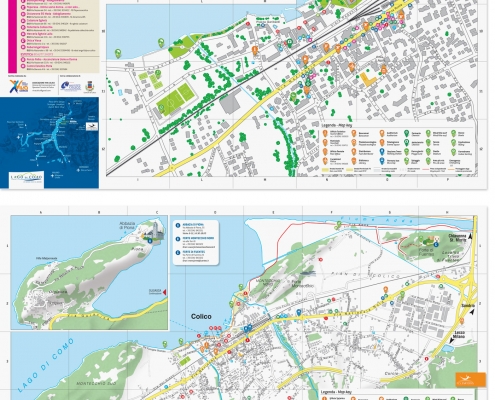Click the leftmost green marker on the lake shore
Viewport: 495px width, 400px height.
(118, 53)
